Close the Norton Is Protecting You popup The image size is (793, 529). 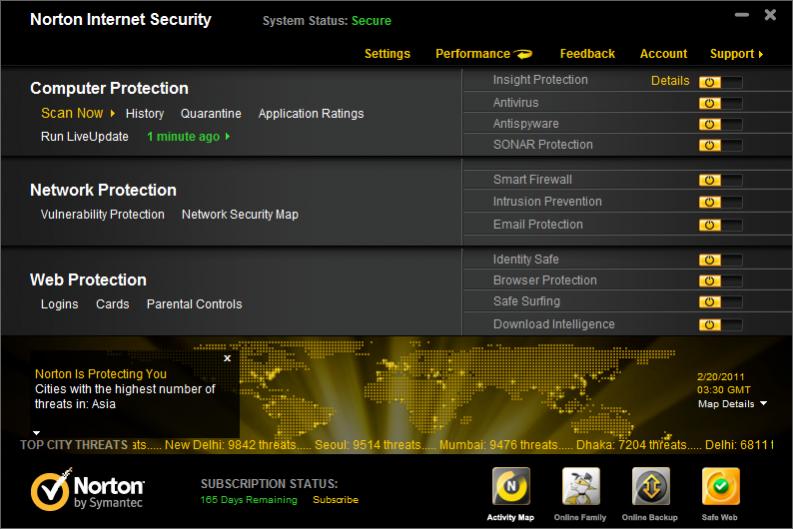coord(228,358)
